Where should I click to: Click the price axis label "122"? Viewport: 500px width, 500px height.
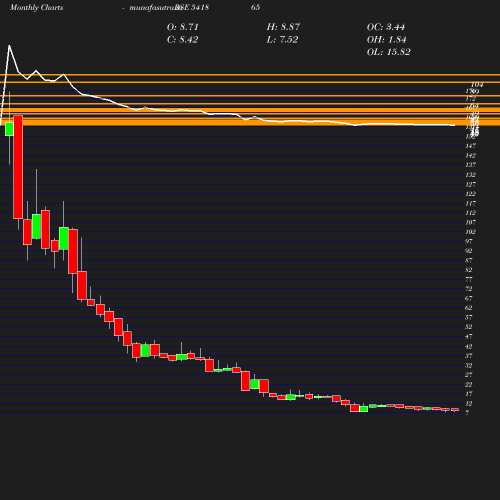[x=470, y=194]
